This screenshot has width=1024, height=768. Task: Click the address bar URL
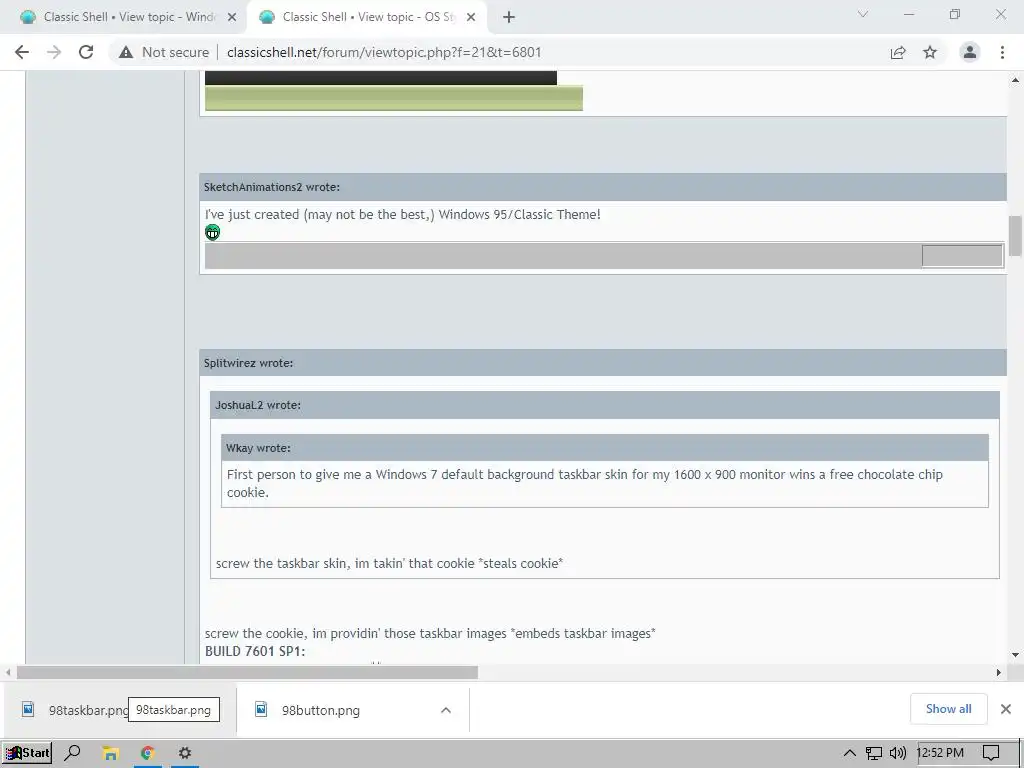384,52
